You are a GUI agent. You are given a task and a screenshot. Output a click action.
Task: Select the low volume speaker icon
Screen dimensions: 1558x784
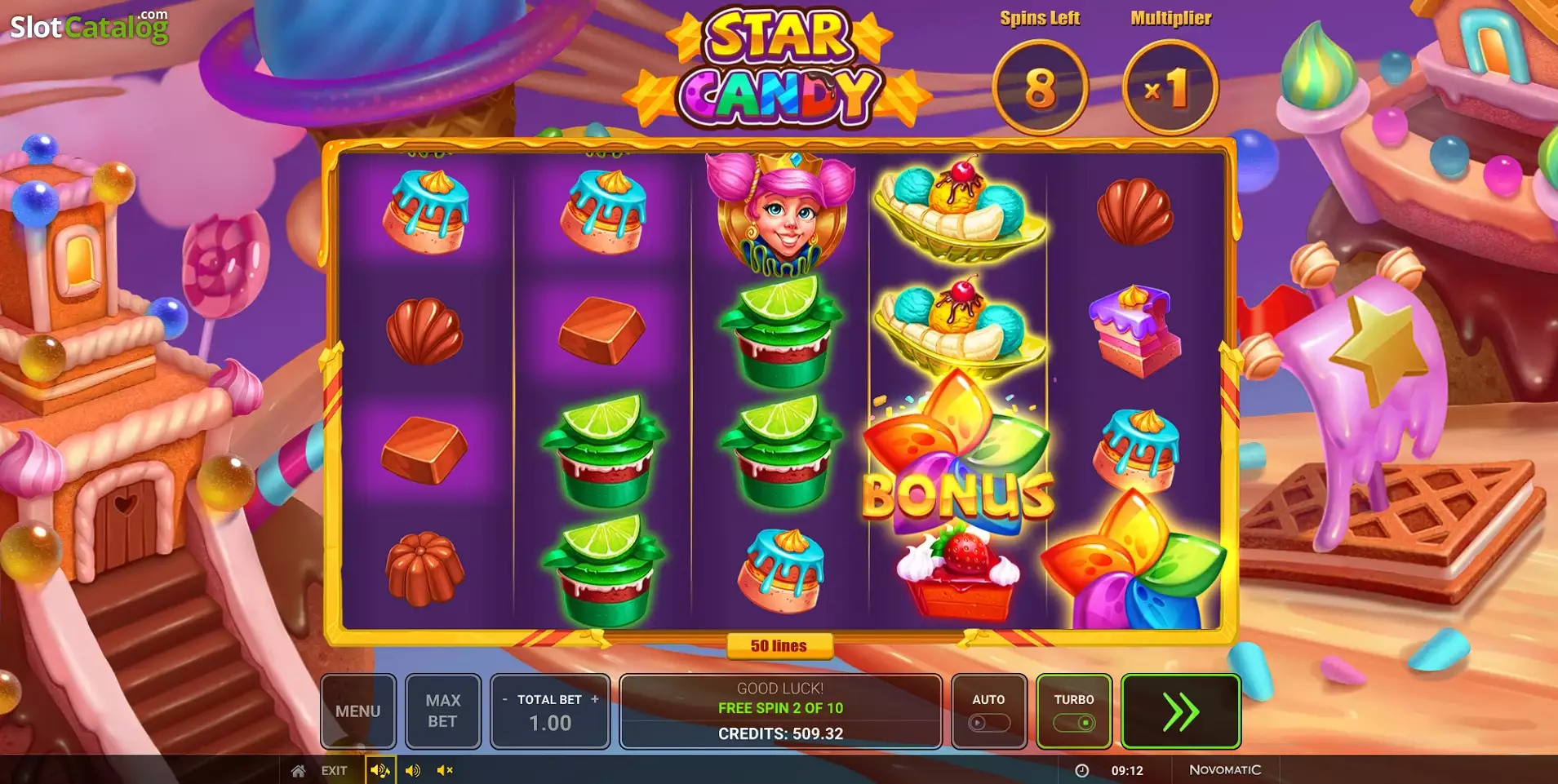tap(413, 770)
